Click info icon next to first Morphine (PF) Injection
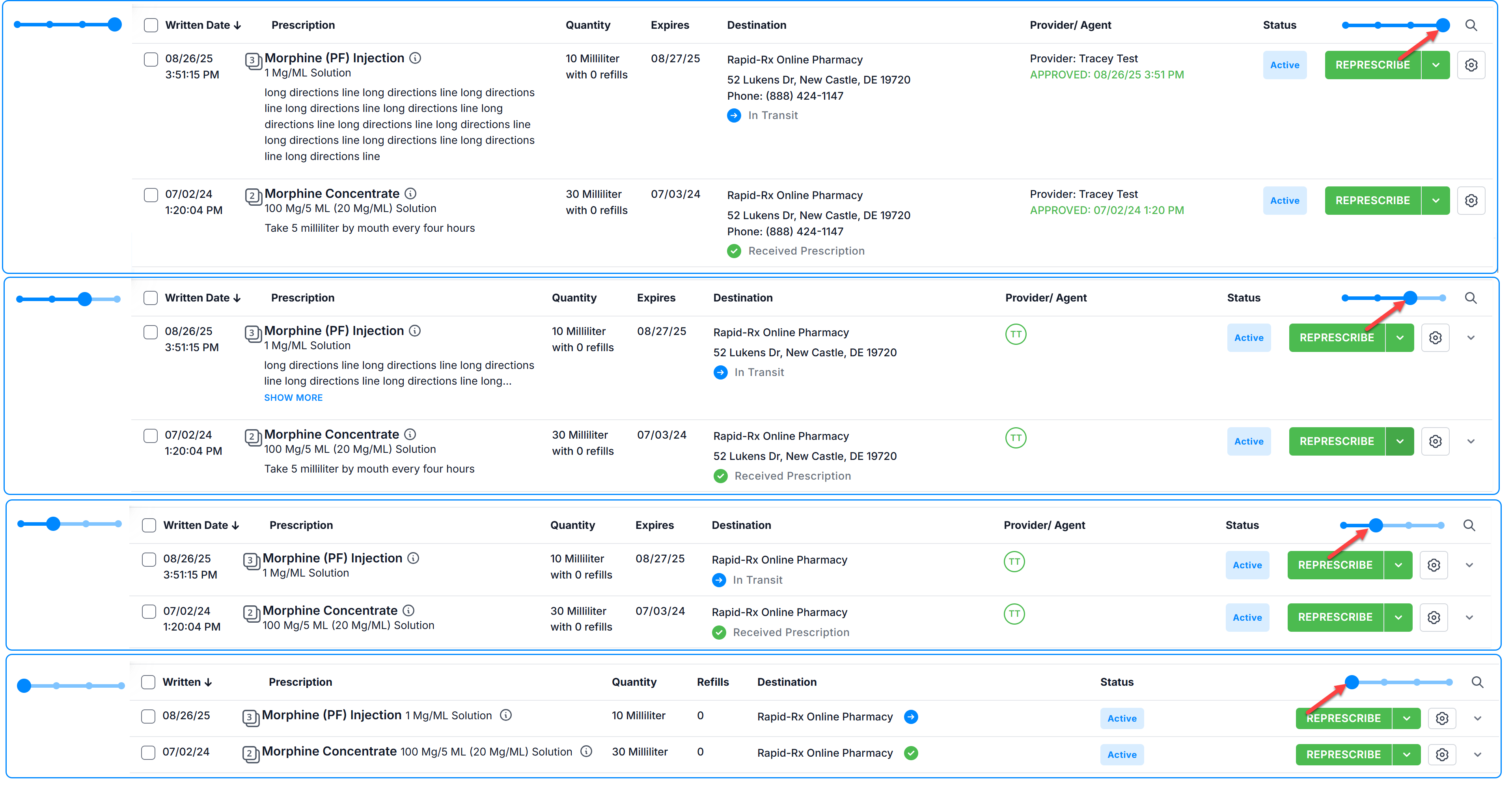 [415, 58]
